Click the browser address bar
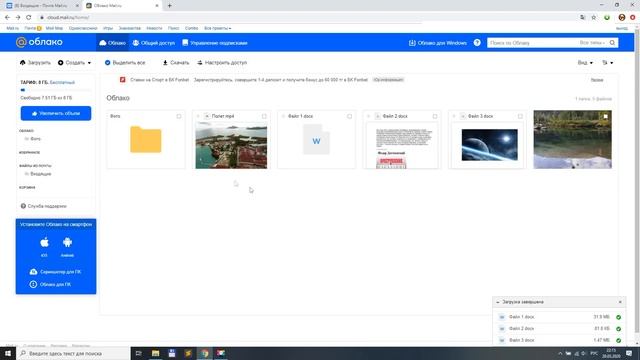The height and width of the screenshot is (360, 640). point(306,17)
